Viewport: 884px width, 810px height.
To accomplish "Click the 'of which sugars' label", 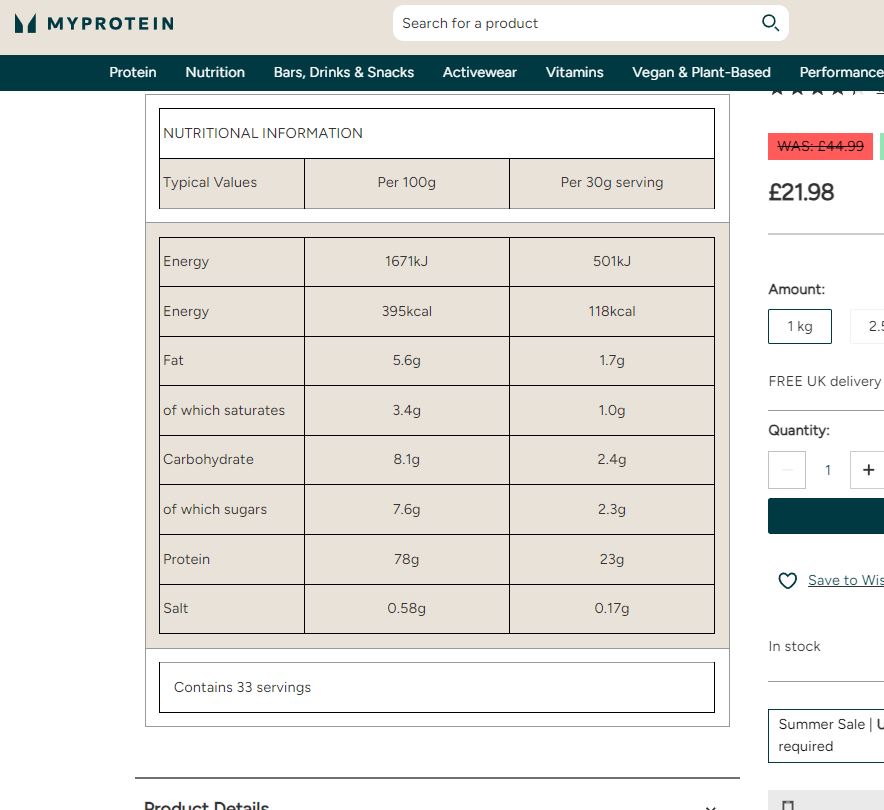I will pos(215,510).
